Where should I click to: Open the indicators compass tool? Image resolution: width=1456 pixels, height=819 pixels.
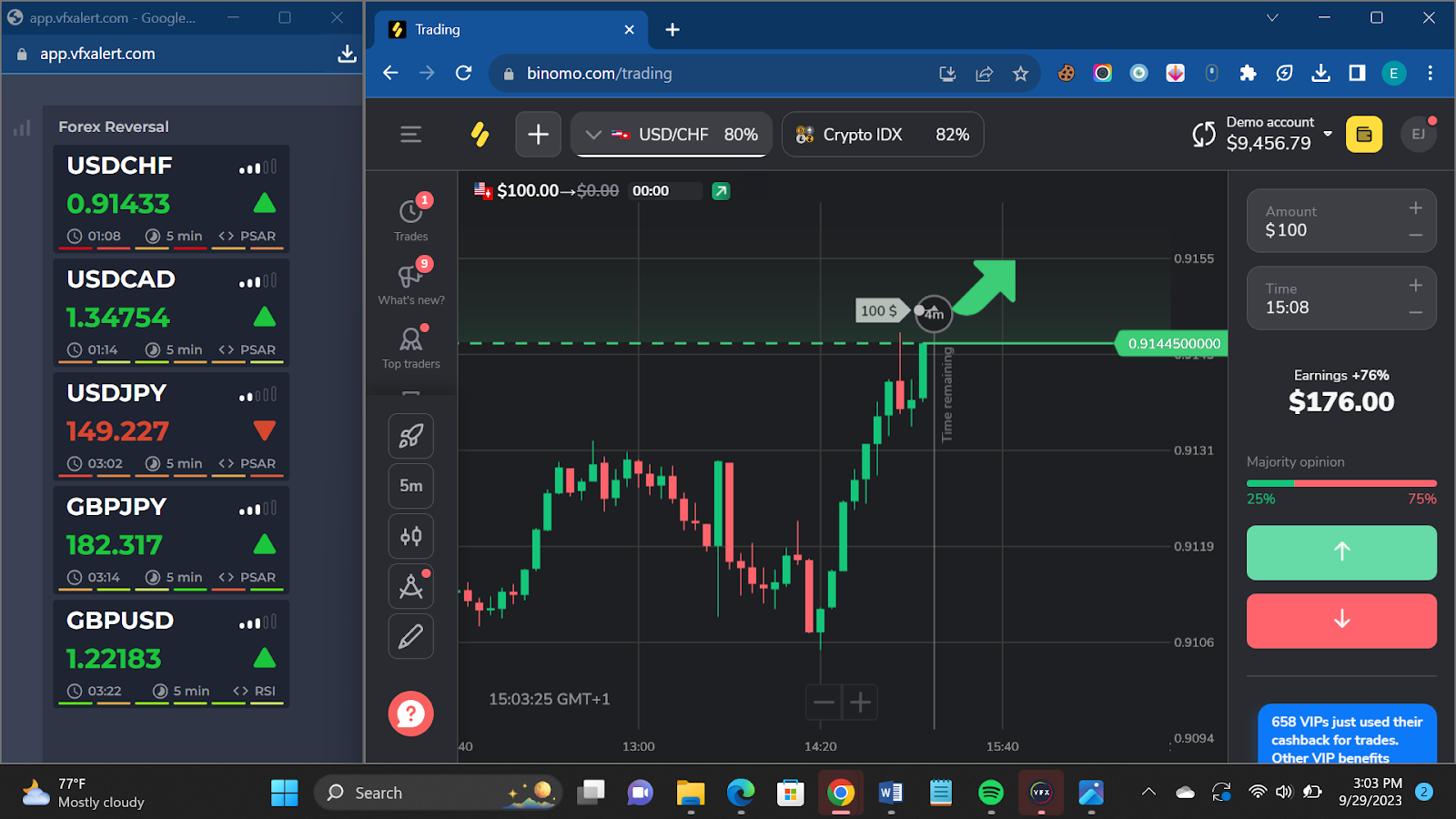pos(411,586)
